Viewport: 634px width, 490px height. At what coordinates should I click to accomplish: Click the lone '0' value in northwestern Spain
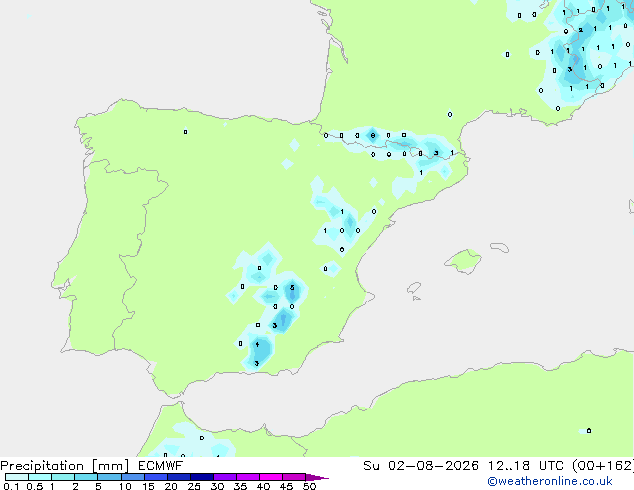click(x=185, y=132)
